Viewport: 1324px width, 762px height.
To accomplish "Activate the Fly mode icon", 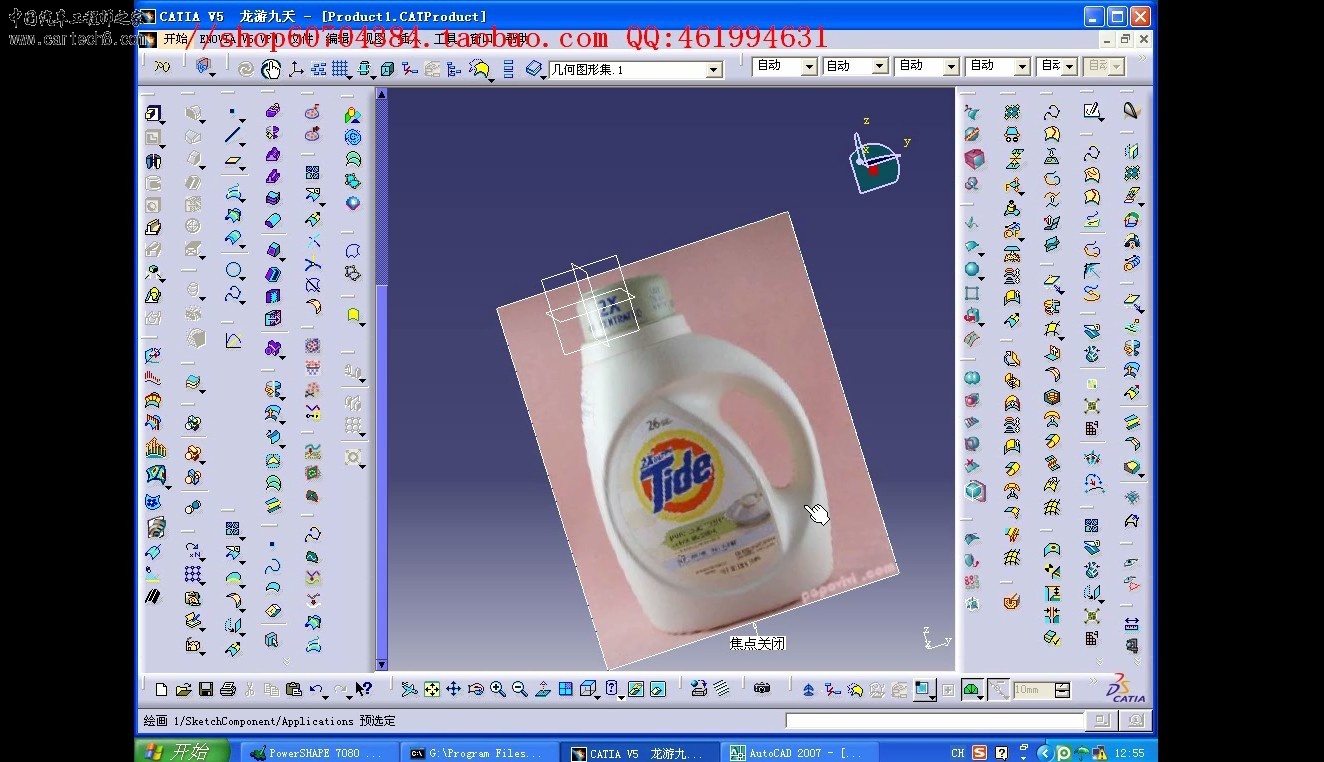I will pyautogui.click(x=409, y=689).
